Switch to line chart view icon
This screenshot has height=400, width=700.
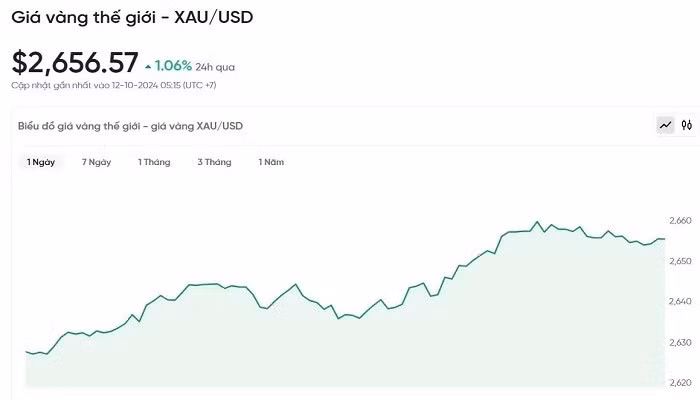pyautogui.click(x=665, y=126)
